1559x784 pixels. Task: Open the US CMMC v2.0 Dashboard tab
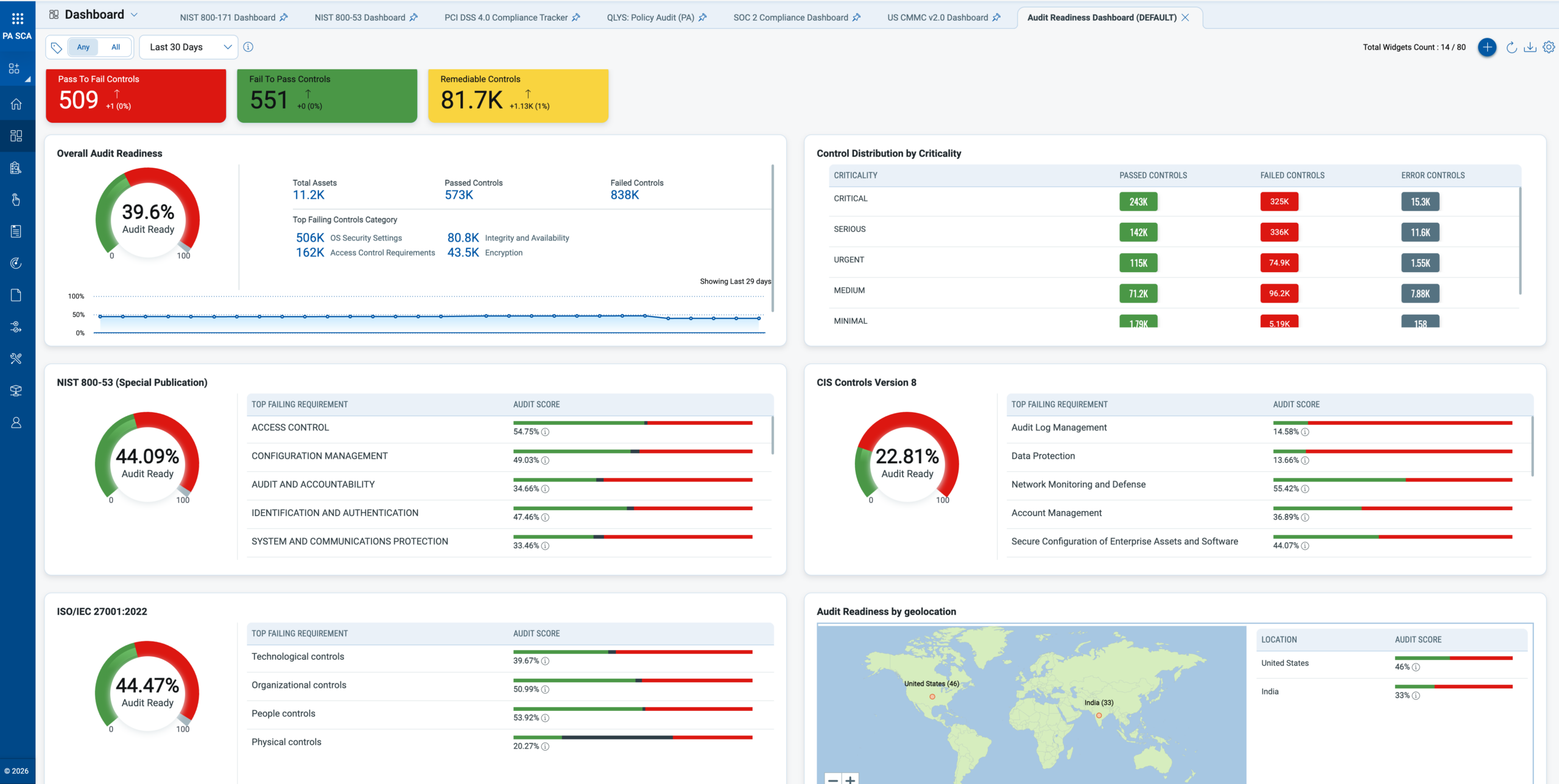coord(937,18)
